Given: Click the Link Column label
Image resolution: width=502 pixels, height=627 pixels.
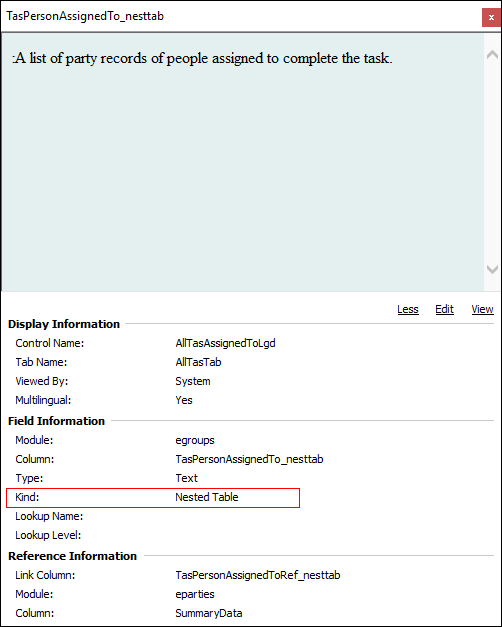Looking at the screenshot, I should (45, 575).
